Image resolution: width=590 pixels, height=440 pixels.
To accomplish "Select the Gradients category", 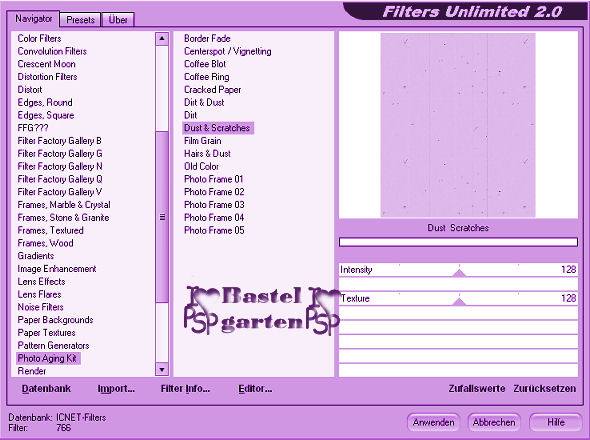I will pos(36,256).
